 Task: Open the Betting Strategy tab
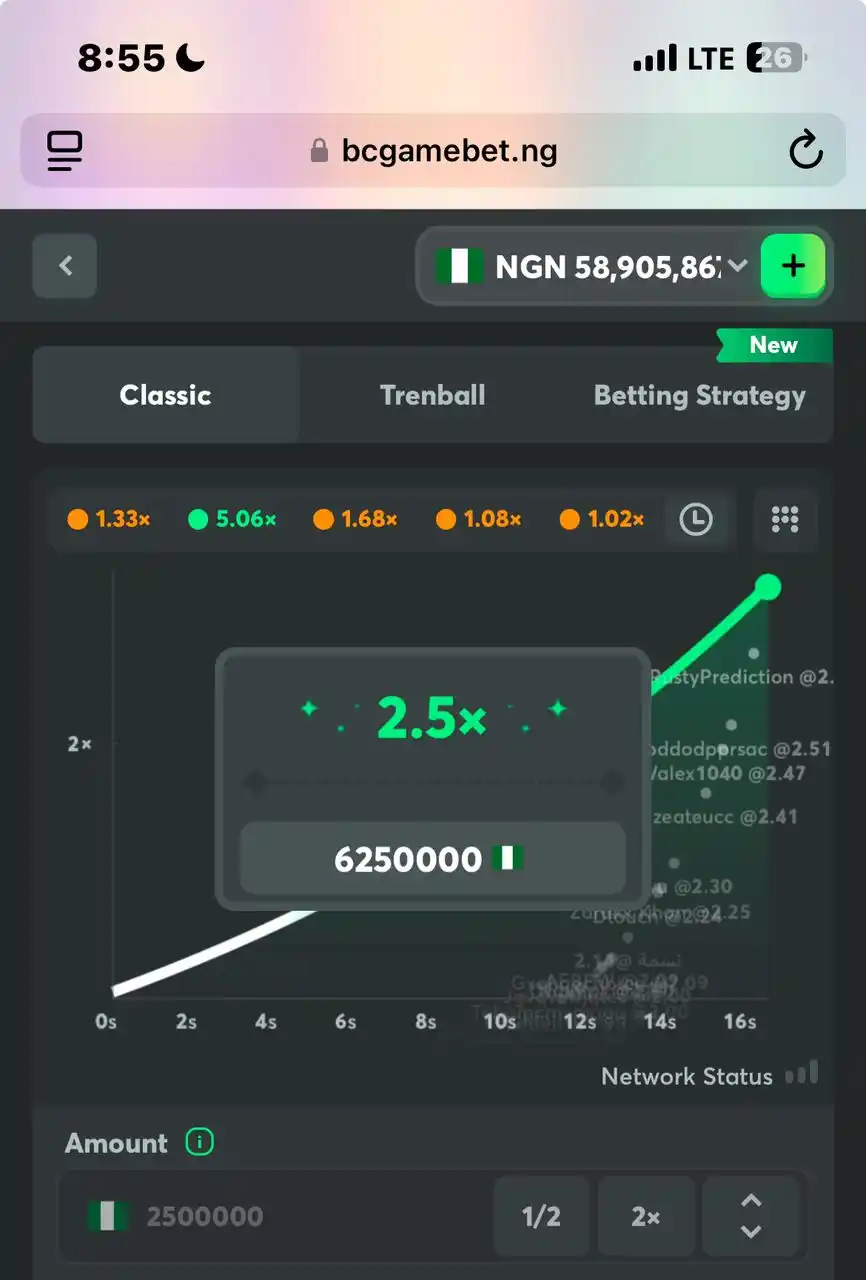(x=699, y=396)
